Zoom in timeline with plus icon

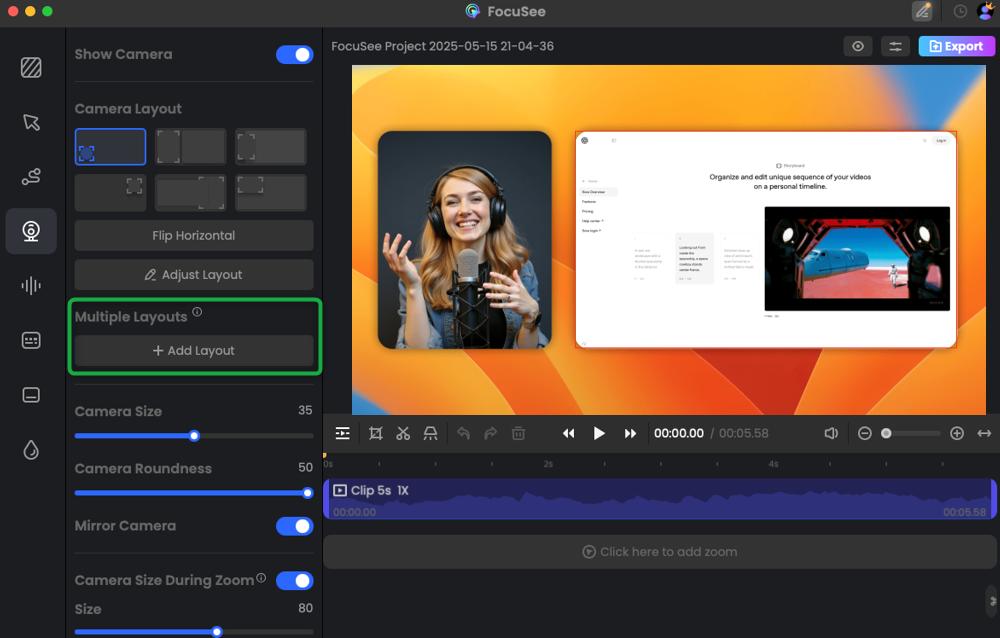coord(957,433)
